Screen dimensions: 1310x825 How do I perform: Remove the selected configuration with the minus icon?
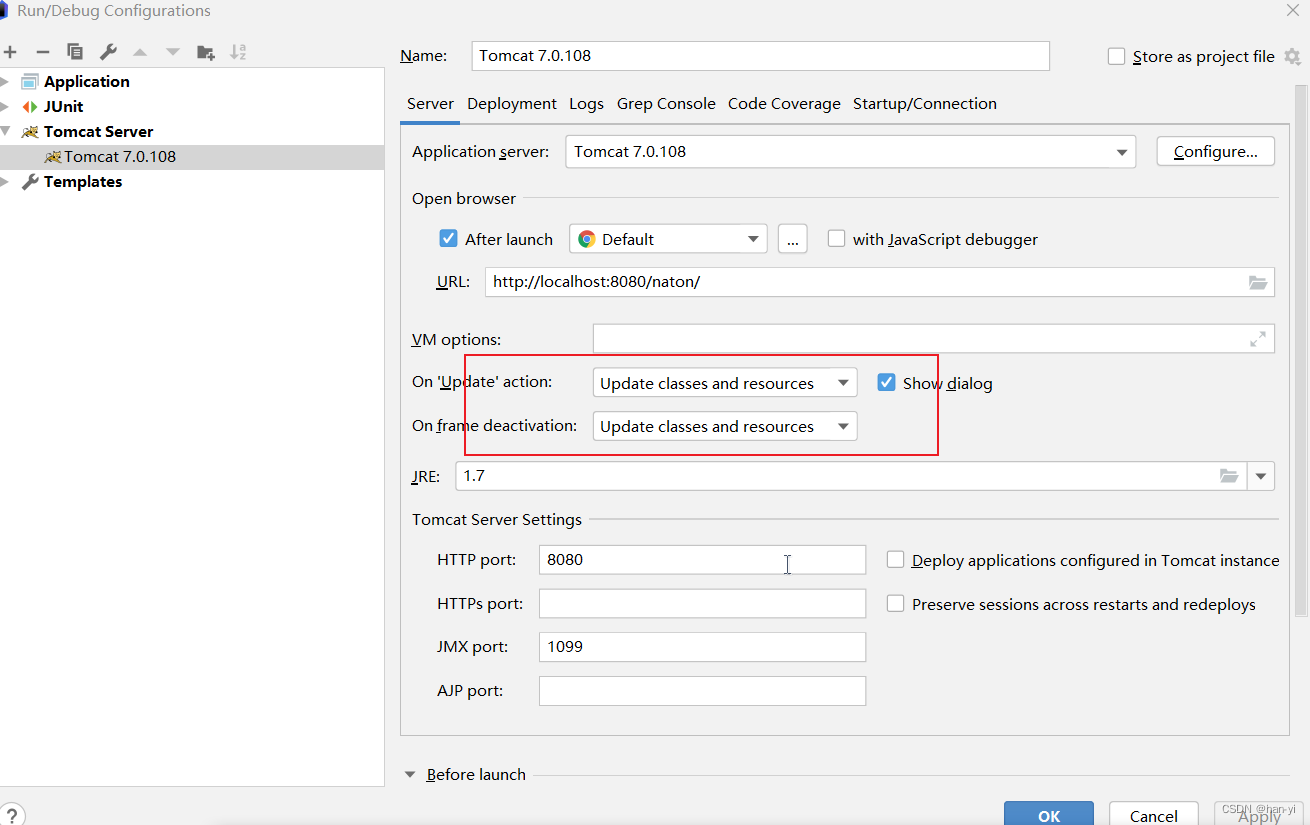(42, 52)
